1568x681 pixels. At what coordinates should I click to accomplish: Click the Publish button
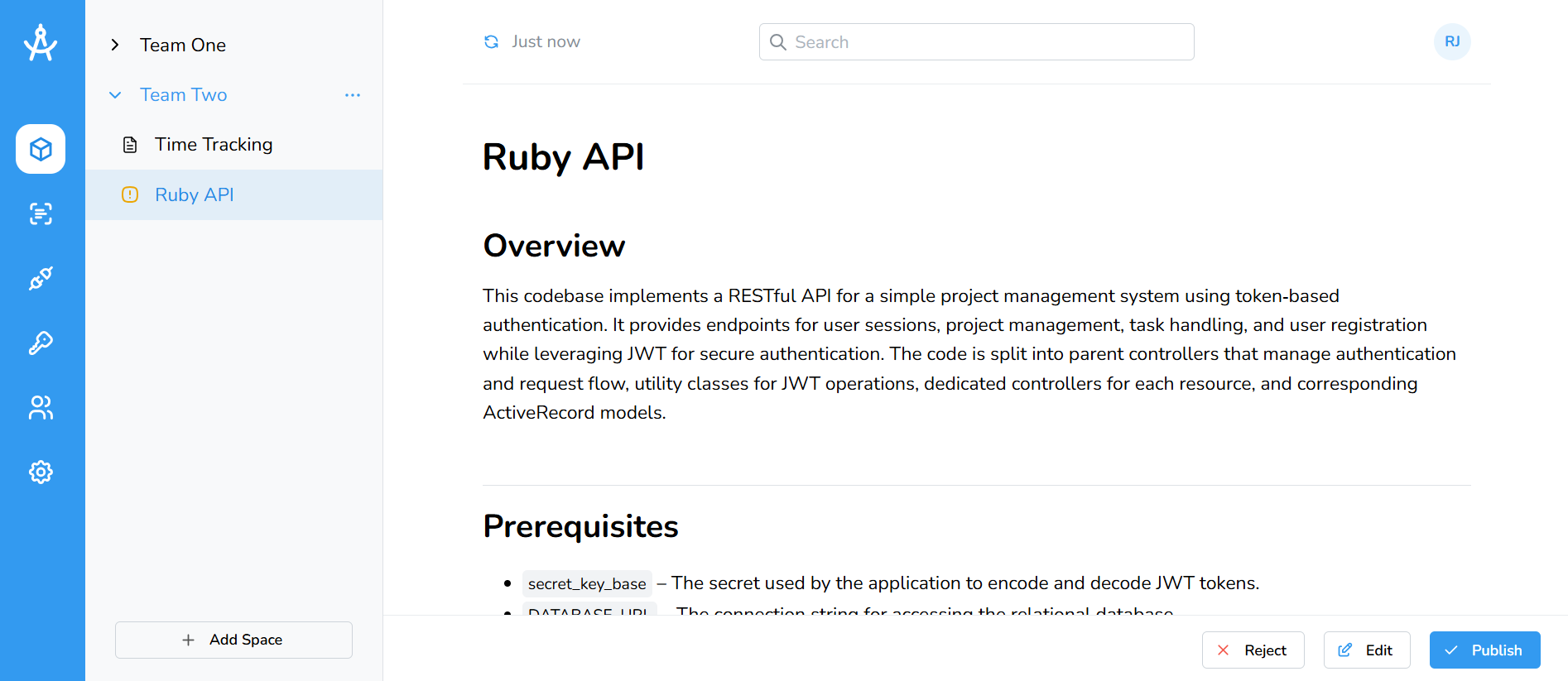(x=1484, y=650)
